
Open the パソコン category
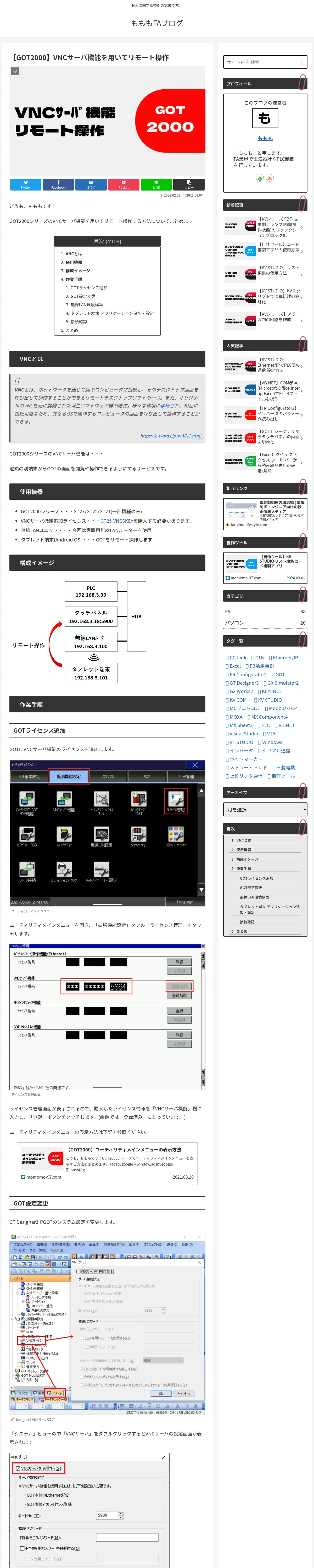click(x=265, y=623)
